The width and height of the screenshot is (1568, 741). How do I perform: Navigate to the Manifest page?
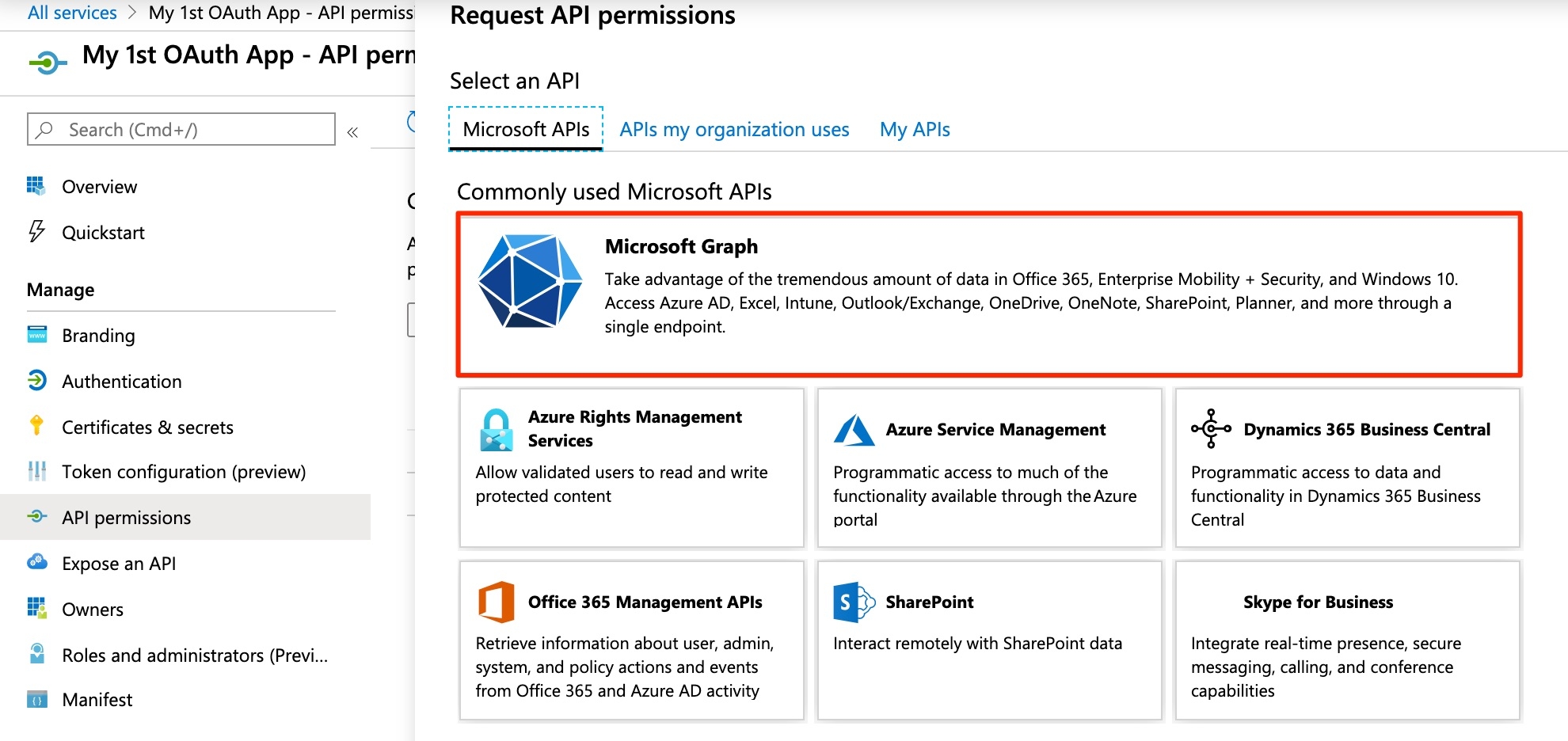click(97, 700)
